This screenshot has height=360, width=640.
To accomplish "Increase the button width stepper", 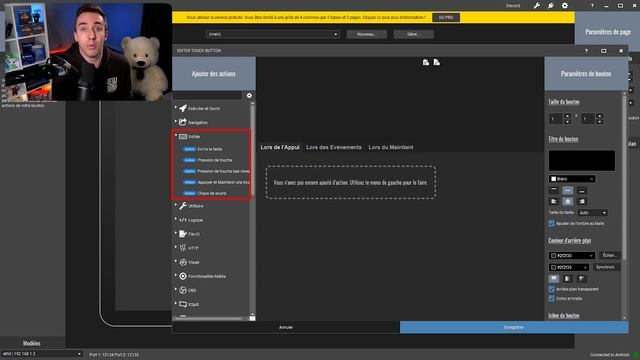I will click(x=567, y=116).
